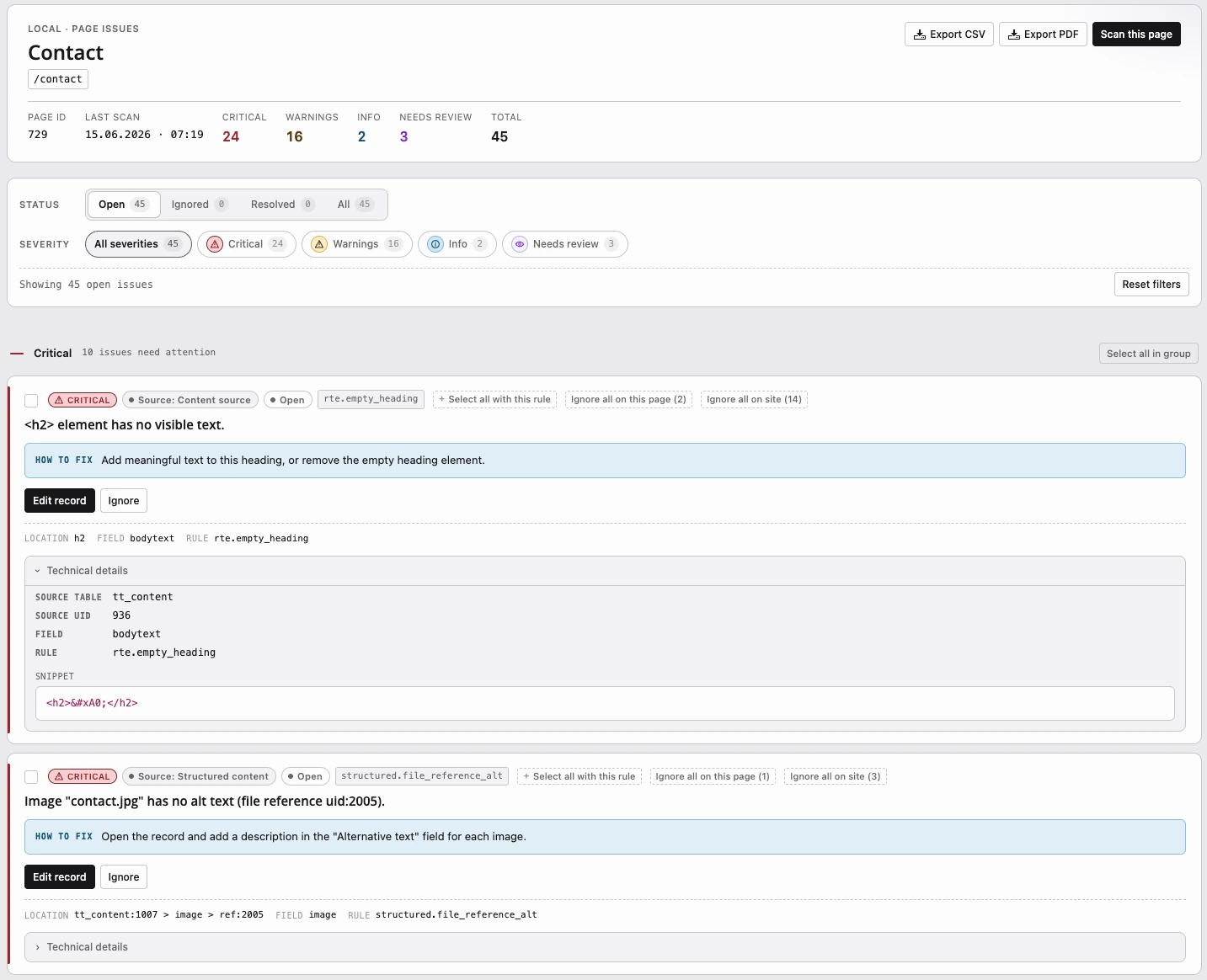The width and height of the screenshot is (1207, 980).
Task: Edit record for the contact.jpg issue
Action: (x=60, y=877)
